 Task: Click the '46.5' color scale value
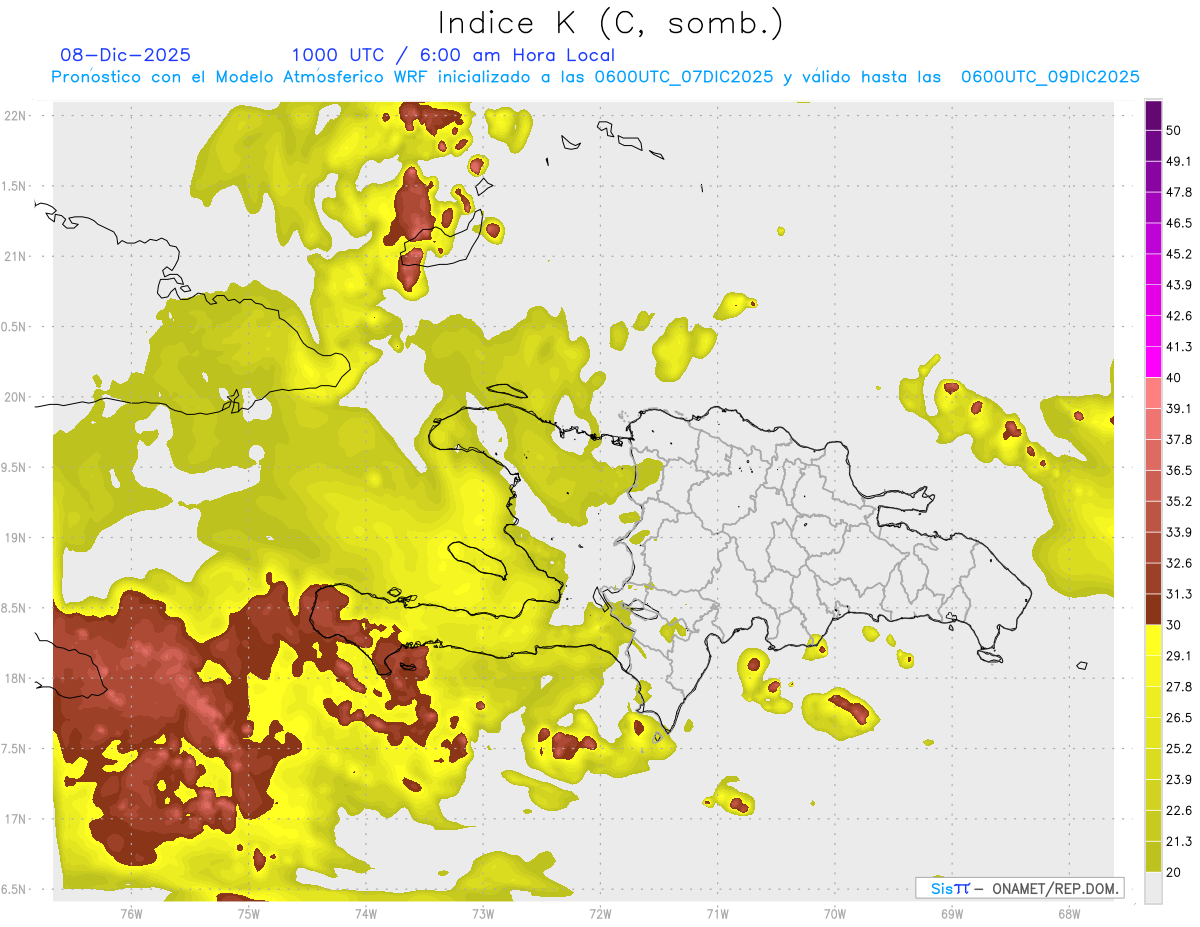click(x=1179, y=224)
